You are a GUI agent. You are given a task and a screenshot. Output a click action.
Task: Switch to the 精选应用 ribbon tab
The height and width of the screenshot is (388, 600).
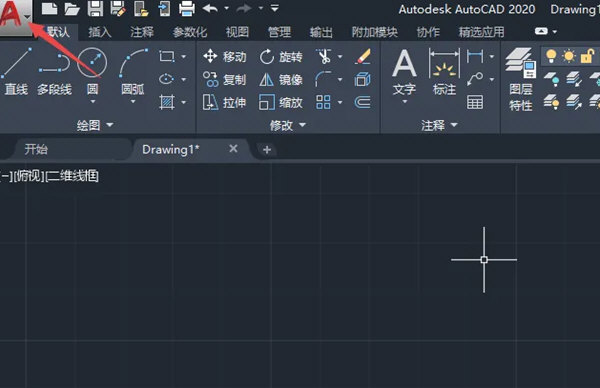click(481, 32)
